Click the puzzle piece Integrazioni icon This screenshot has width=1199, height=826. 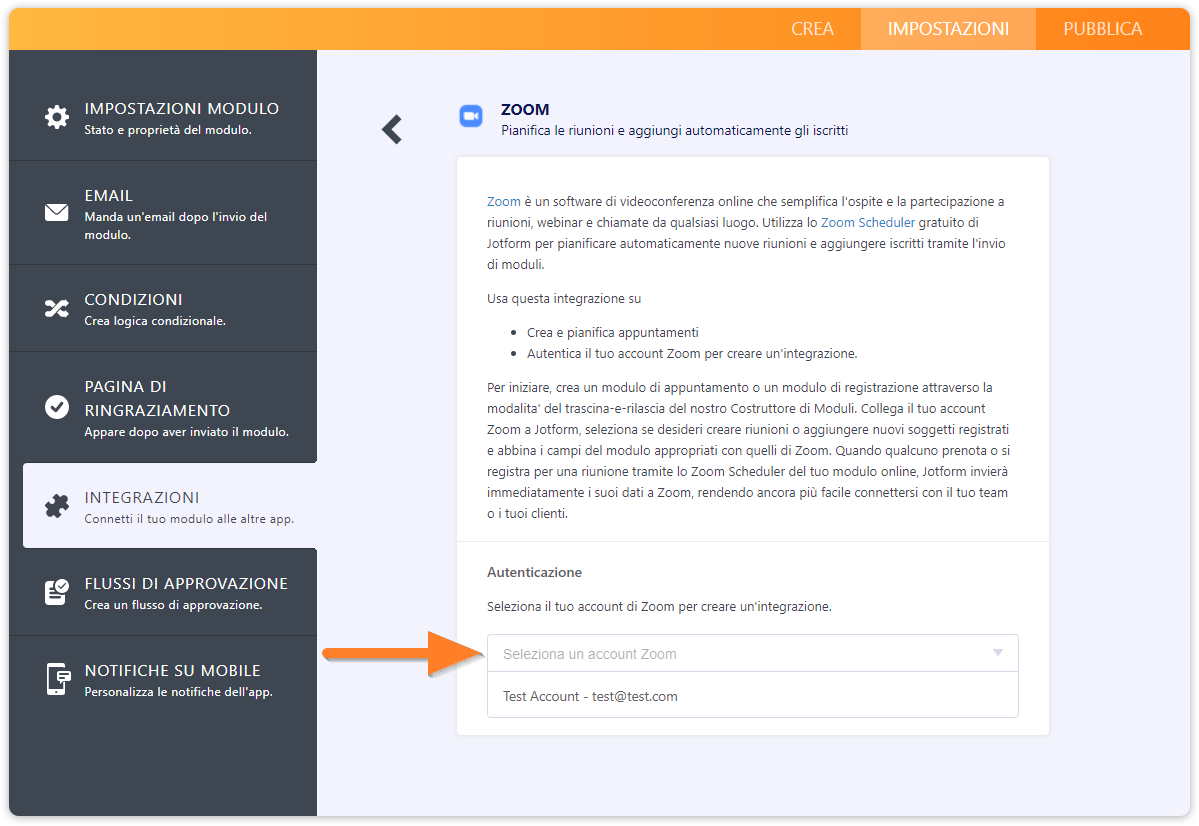click(57, 506)
